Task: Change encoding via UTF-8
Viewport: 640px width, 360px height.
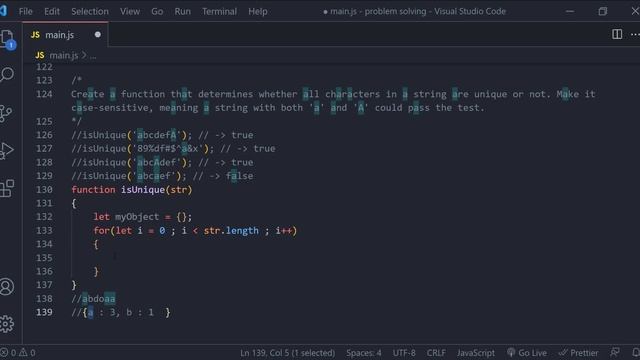Action: (404, 353)
